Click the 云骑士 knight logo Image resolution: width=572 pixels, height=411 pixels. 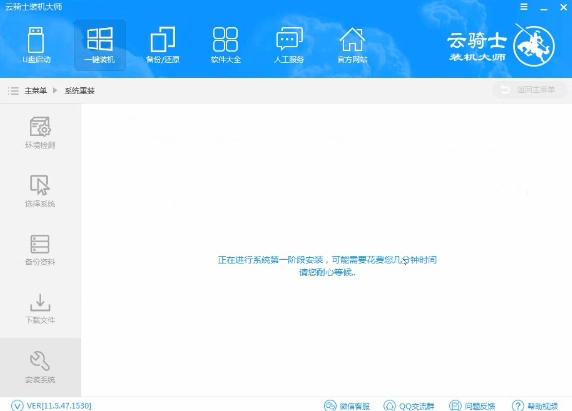click(534, 46)
